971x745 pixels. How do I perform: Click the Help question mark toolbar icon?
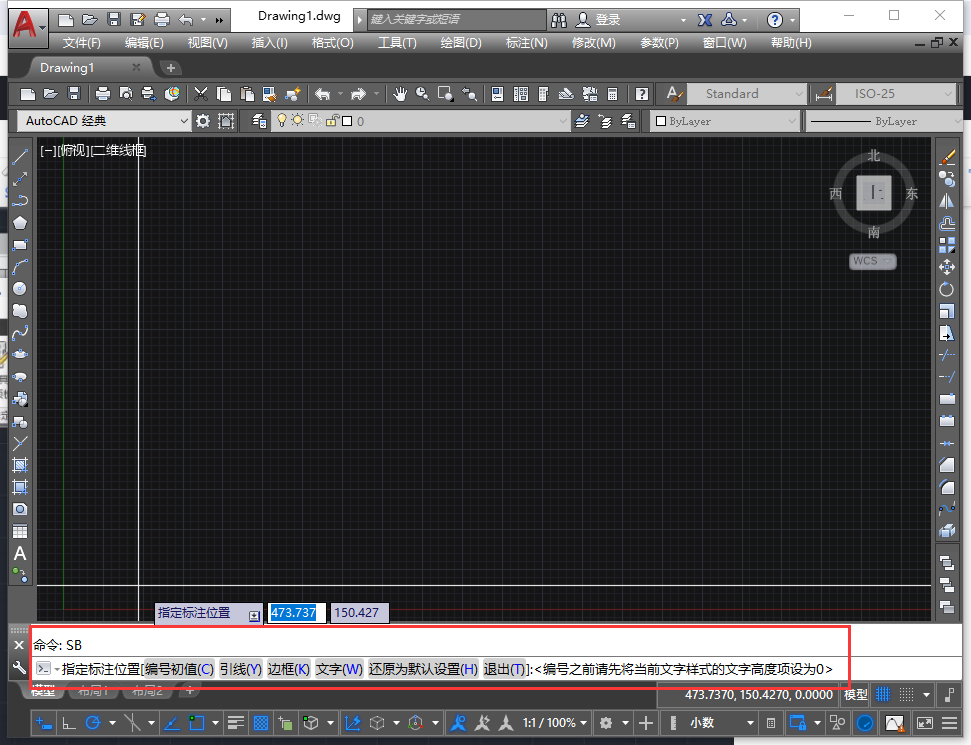tap(642, 94)
